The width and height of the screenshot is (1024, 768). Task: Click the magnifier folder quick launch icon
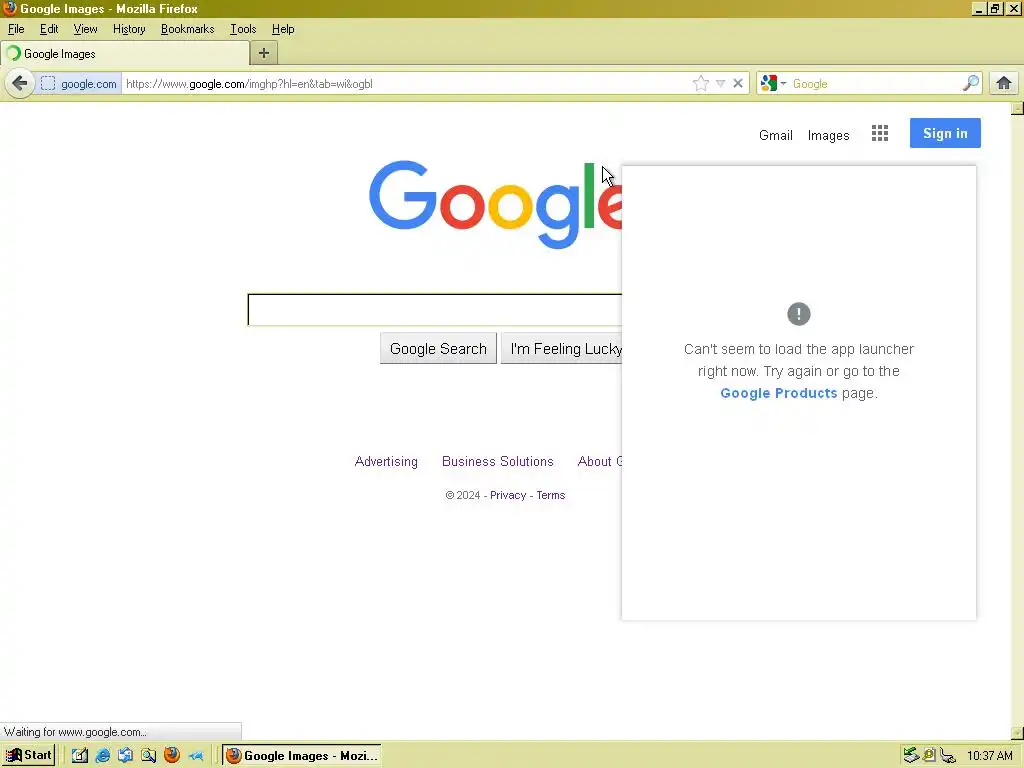[148, 756]
